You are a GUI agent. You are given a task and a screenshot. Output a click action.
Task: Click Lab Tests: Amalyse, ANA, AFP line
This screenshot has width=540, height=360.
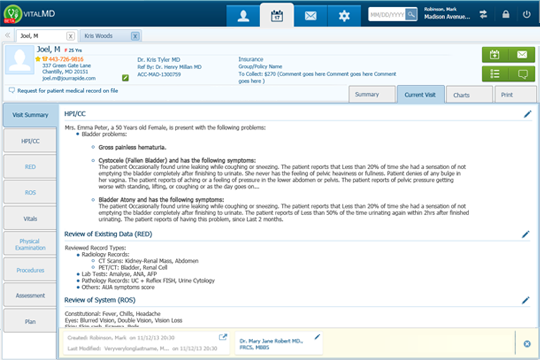(x=119, y=274)
